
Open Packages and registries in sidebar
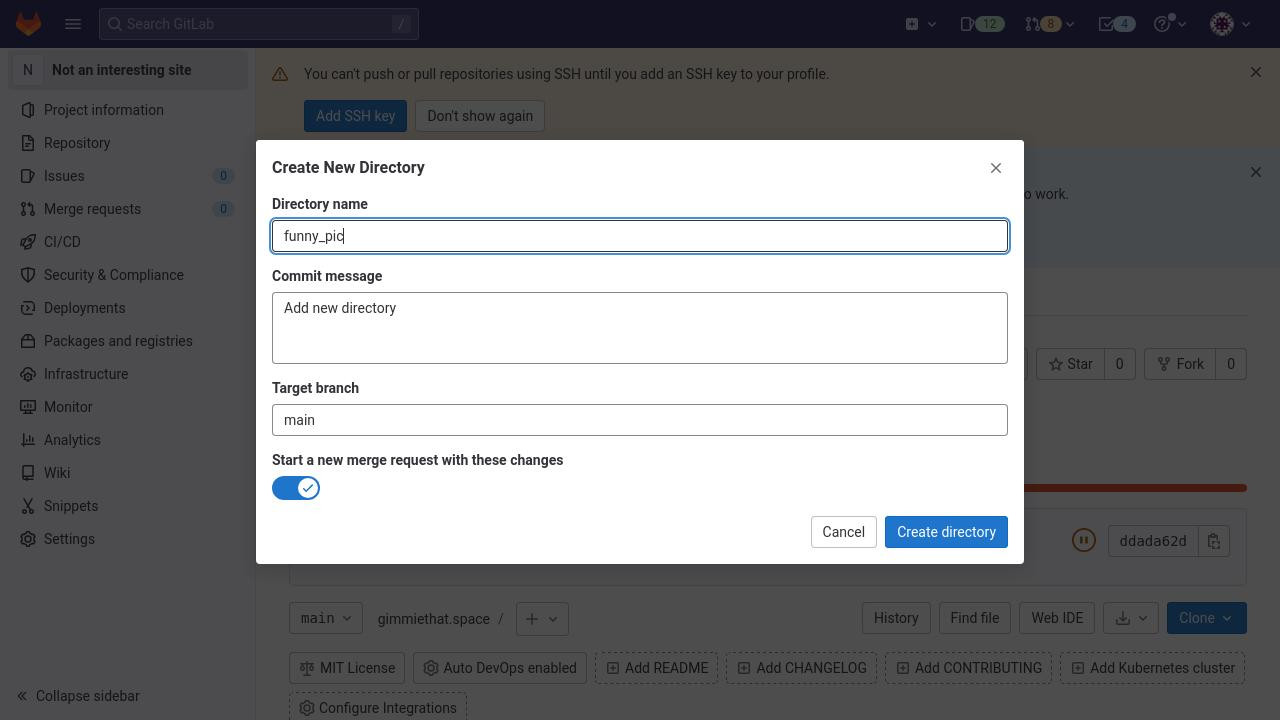tap(128, 341)
